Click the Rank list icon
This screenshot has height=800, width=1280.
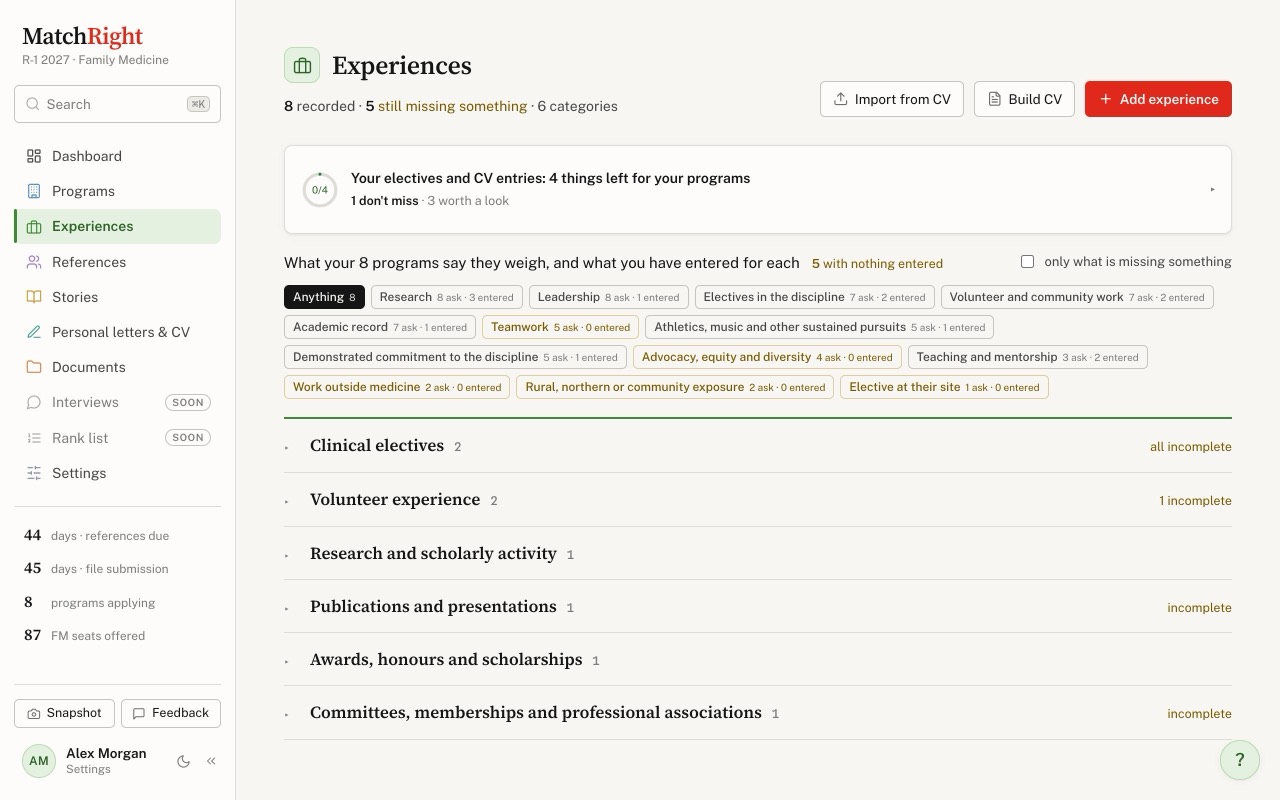point(34,438)
